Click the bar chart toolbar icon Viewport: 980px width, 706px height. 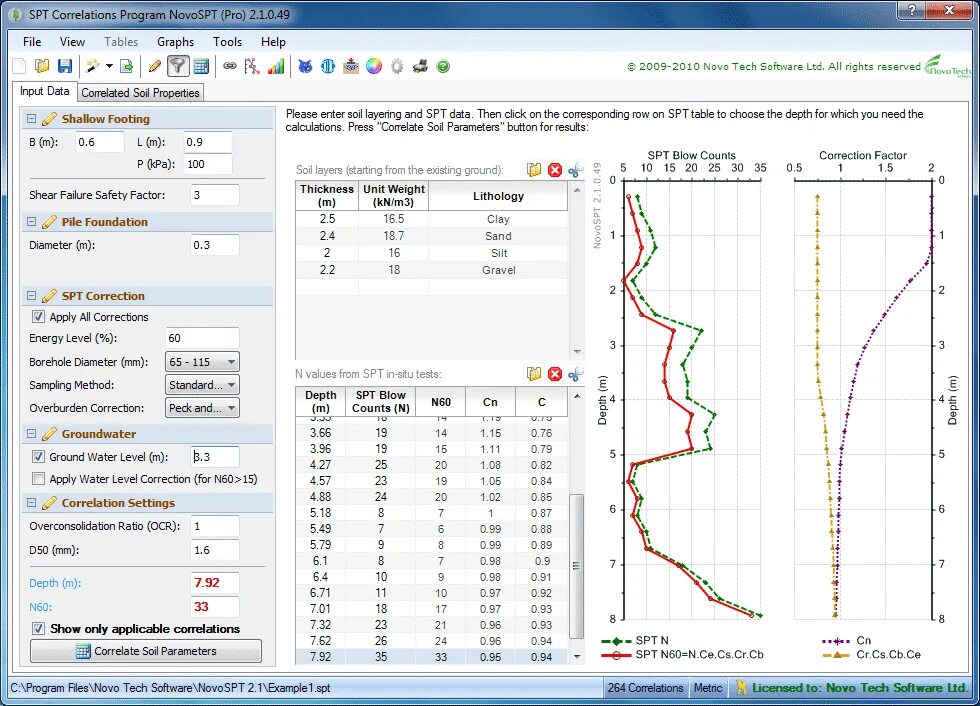click(x=276, y=66)
